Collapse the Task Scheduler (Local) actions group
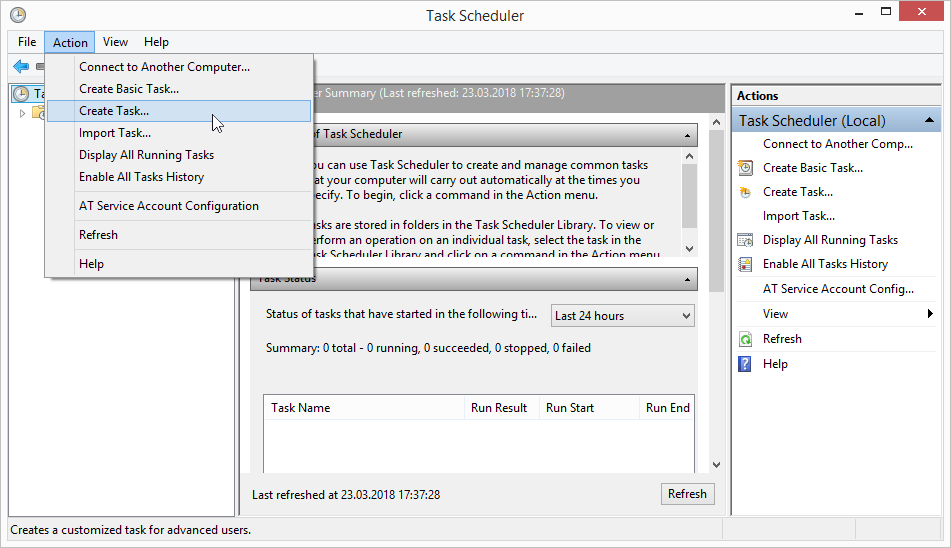 coord(929,121)
